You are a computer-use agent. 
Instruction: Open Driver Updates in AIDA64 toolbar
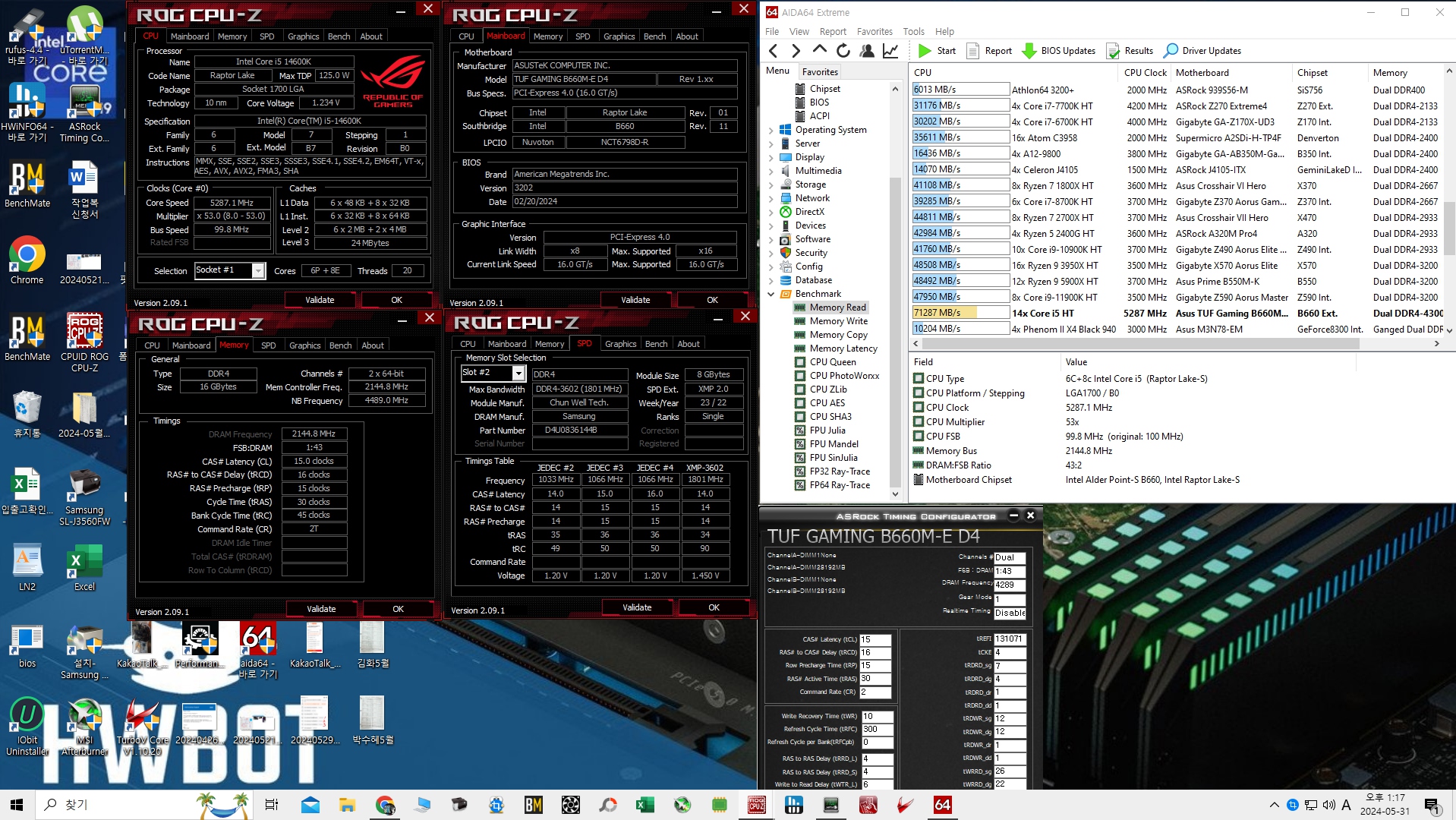coord(1202,51)
